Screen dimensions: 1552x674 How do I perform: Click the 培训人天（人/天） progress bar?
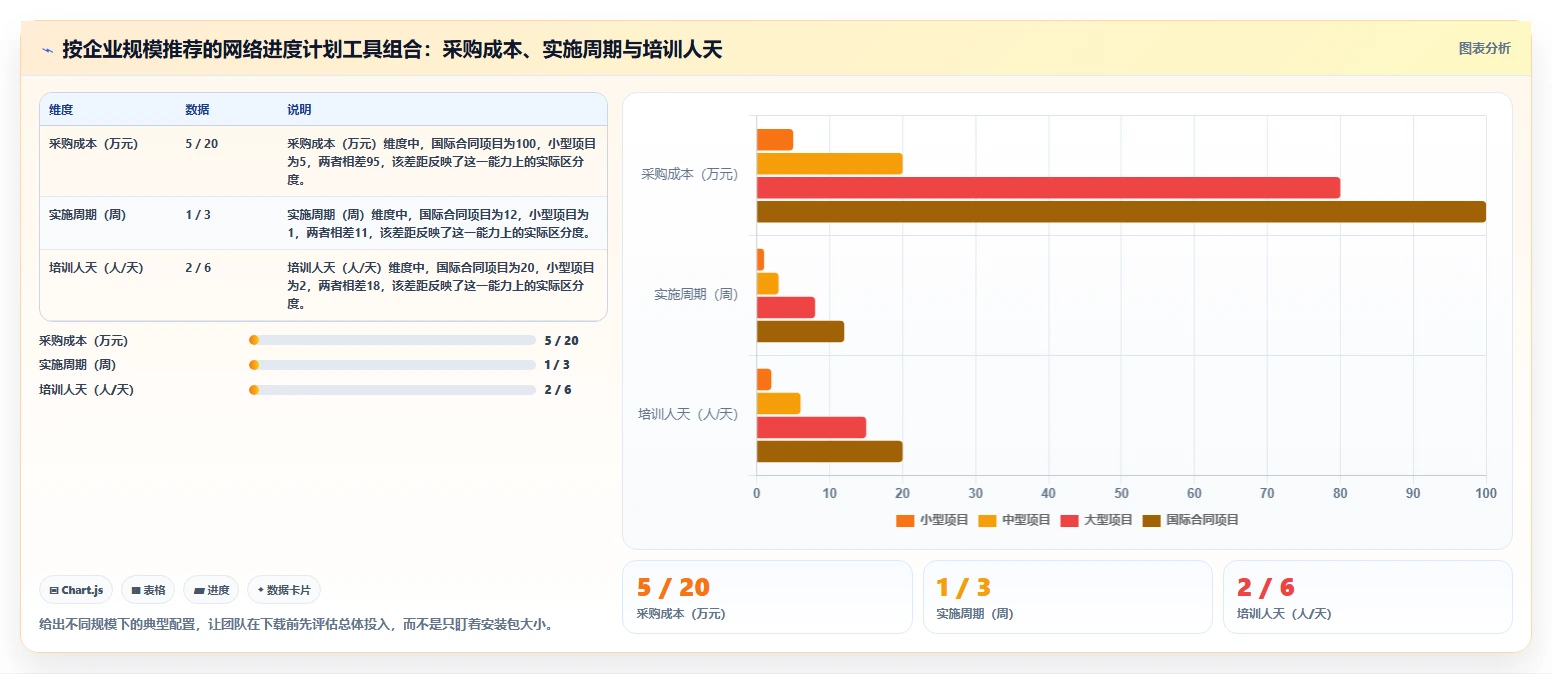click(x=392, y=390)
